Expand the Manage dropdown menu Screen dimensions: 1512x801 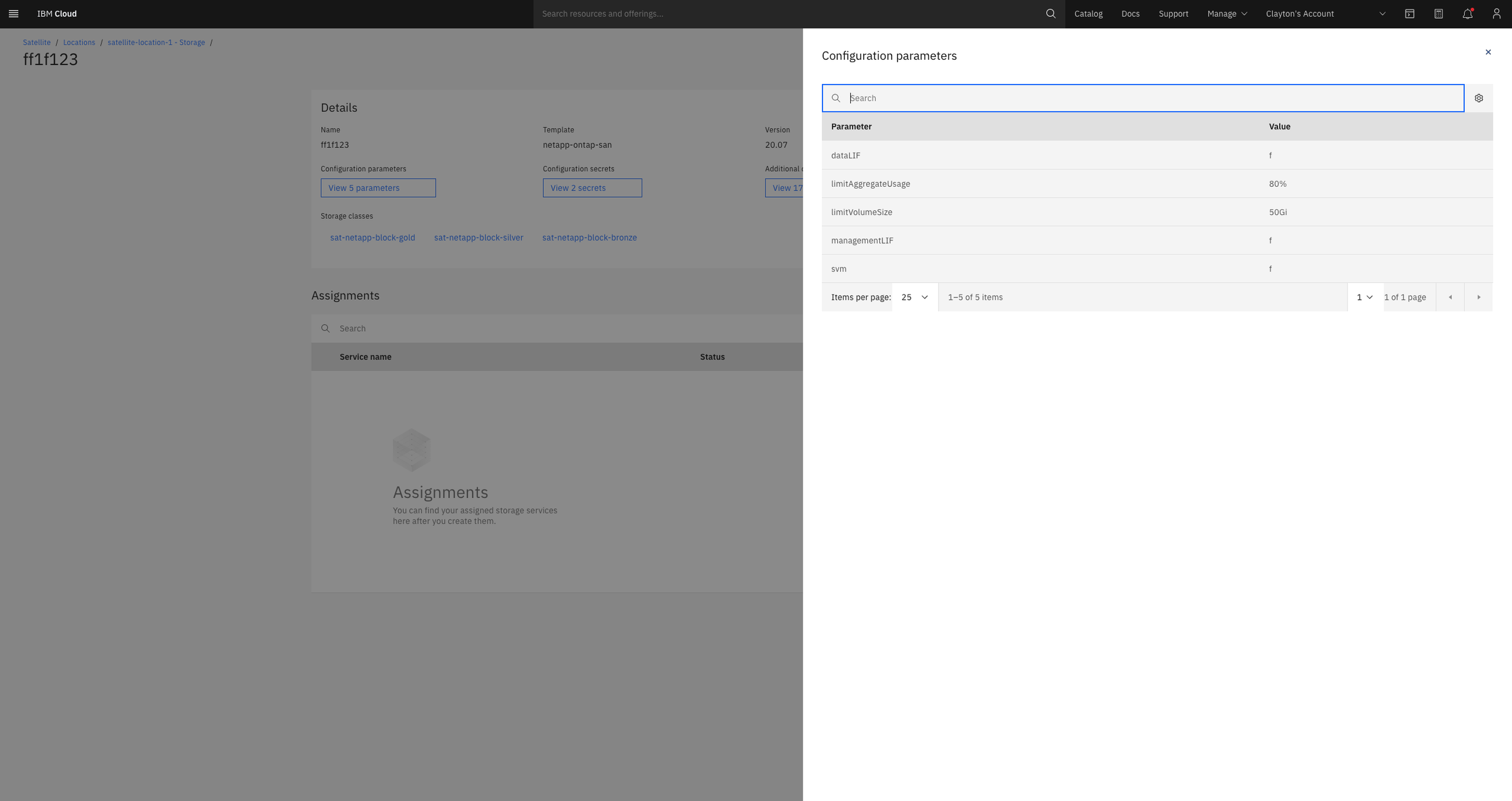[1227, 14]
